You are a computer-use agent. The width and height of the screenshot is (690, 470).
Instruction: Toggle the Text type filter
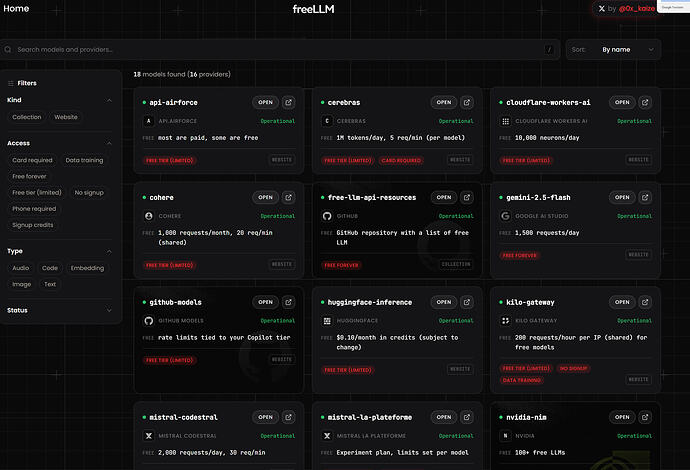(x=50, y=284)
